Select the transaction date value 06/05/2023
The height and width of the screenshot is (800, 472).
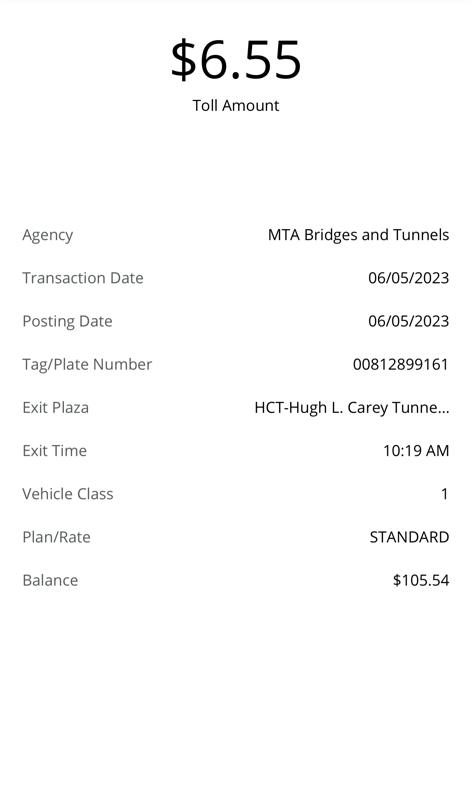click(408, 278)
